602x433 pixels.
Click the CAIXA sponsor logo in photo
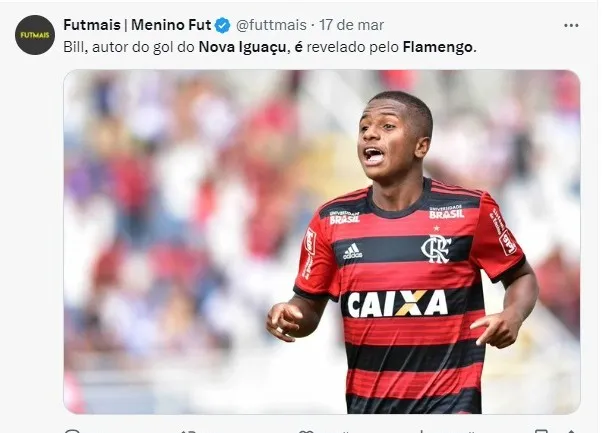[397, 303]
